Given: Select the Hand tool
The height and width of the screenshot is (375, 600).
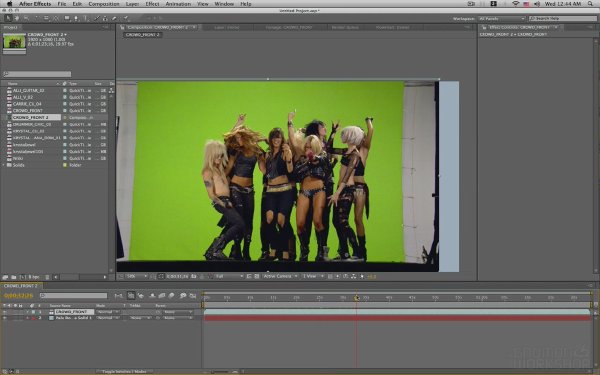Looking at the screenshot, I should click(x=16, y=18).
